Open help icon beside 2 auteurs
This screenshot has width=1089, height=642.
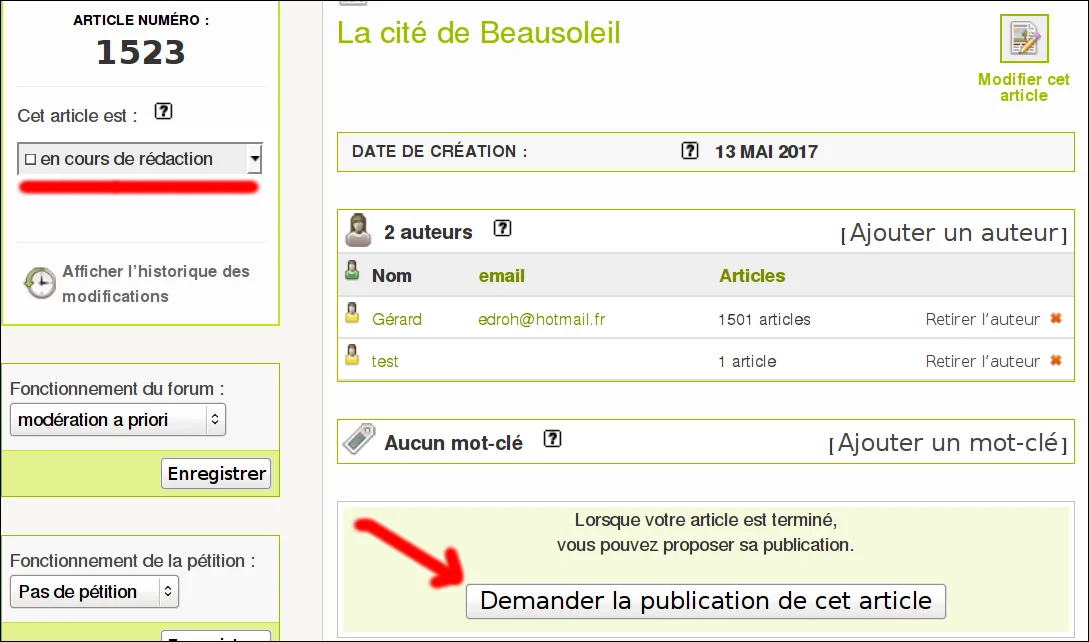pos(502,229)
